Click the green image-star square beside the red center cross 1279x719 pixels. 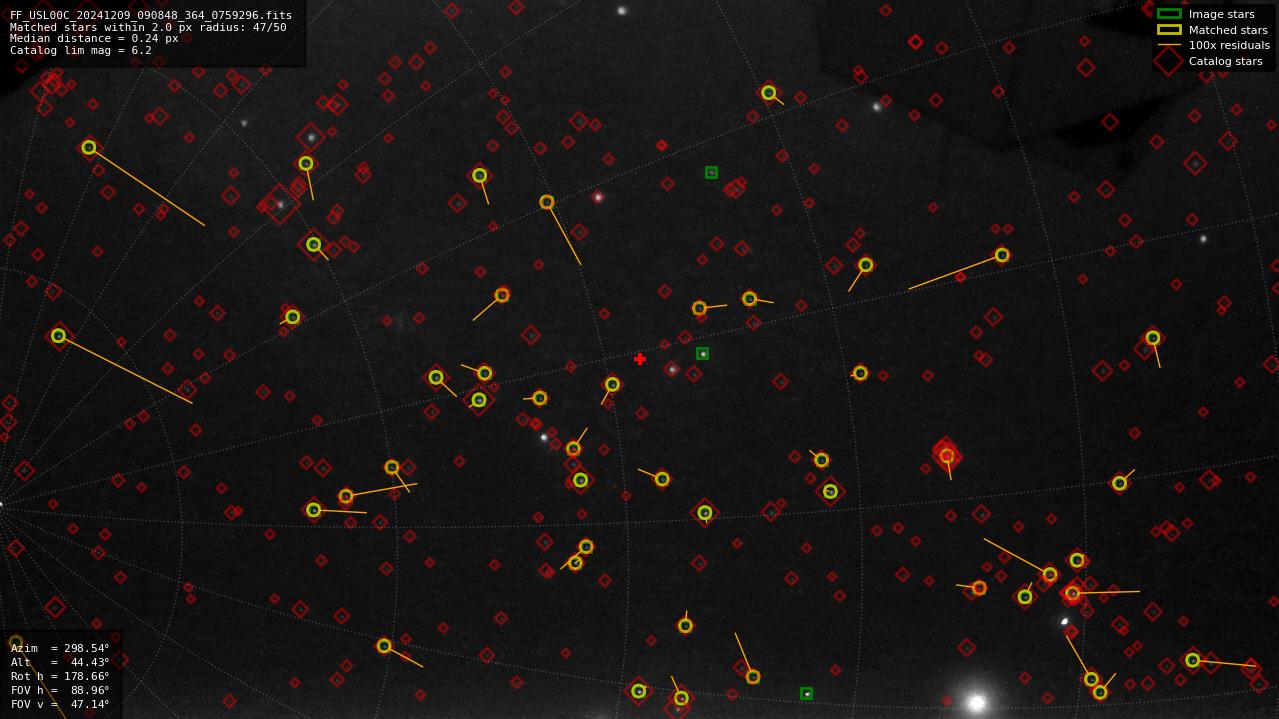click(703, 353)
